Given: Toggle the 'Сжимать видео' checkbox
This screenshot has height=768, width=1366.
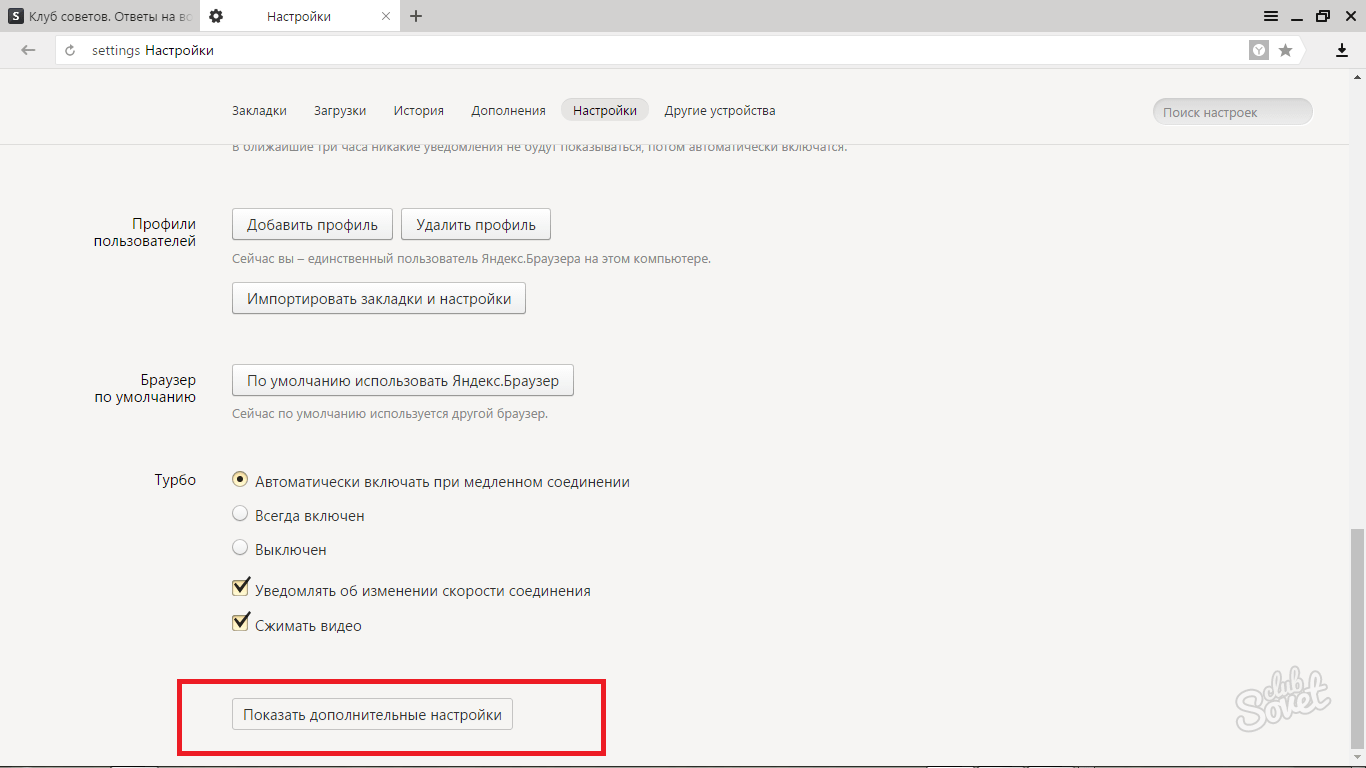Looking at the screenshot, I should [240, 623].
